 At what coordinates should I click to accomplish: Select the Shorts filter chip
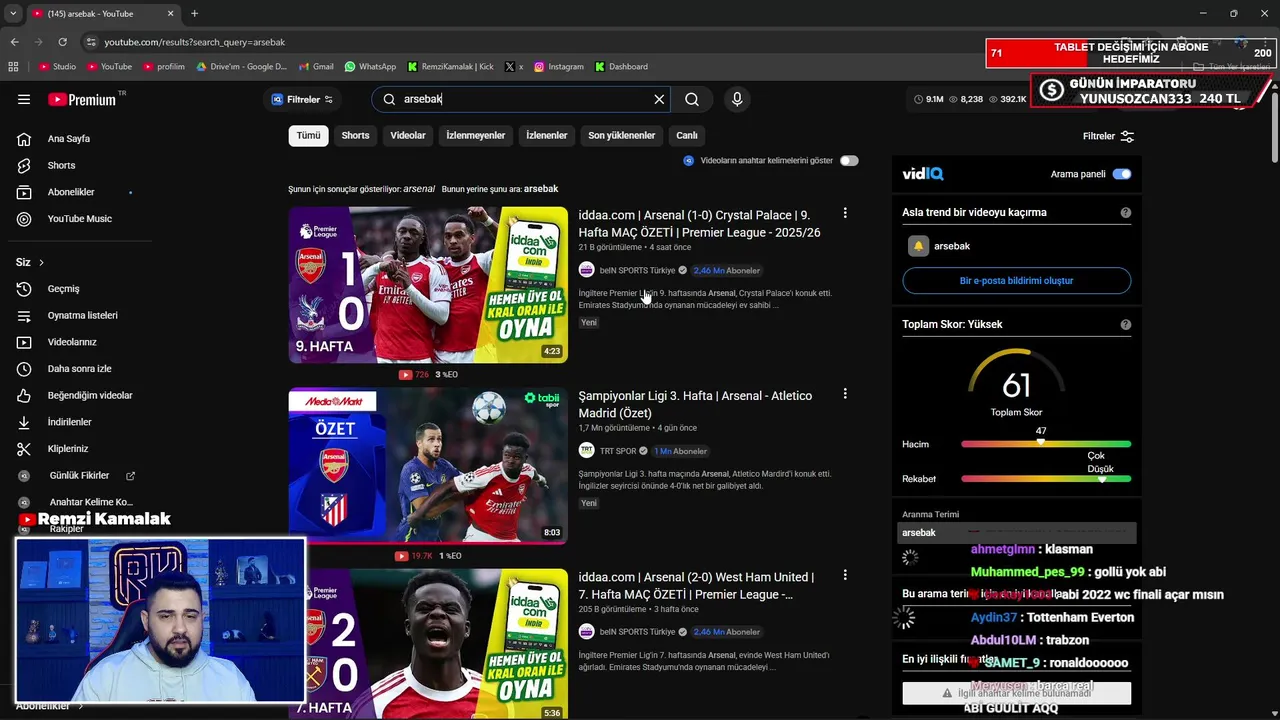pos(355,135)
